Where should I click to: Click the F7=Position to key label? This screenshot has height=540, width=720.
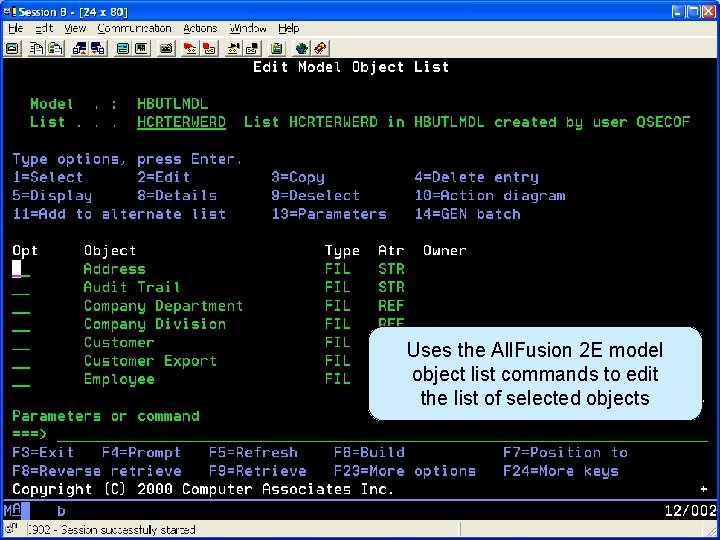[566, 453]
